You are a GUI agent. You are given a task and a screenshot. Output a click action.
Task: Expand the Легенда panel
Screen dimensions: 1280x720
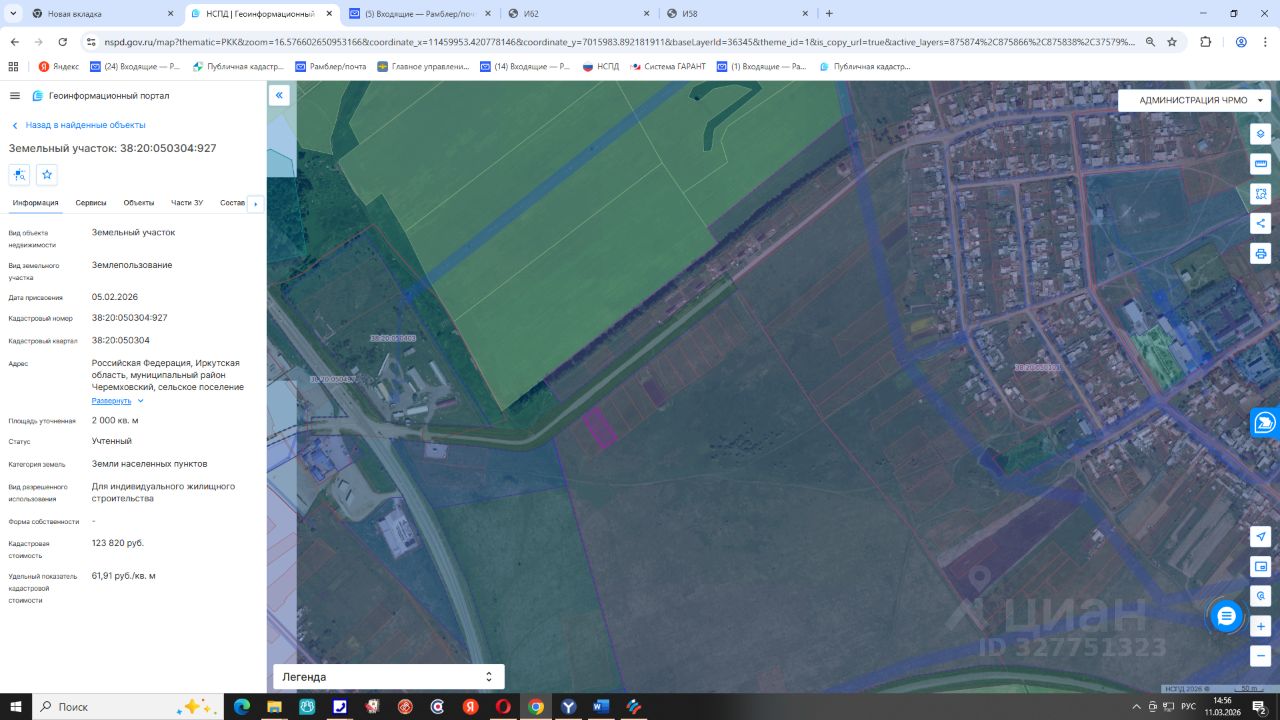388,677
